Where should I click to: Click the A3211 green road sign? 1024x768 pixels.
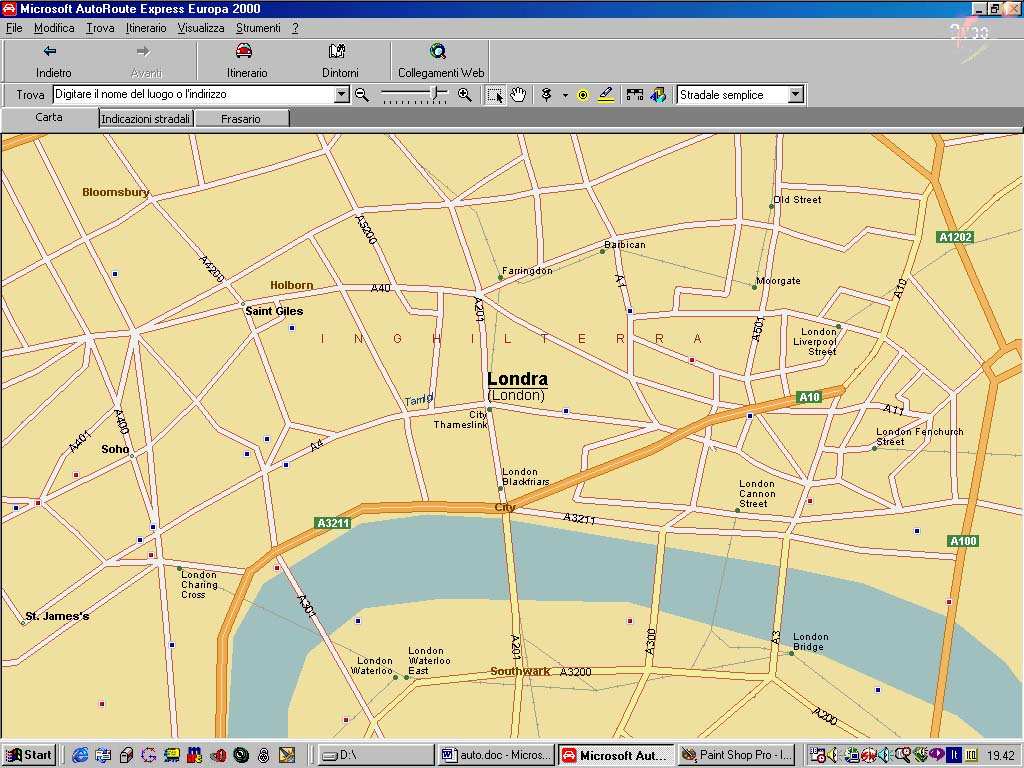tap(333, 523)
